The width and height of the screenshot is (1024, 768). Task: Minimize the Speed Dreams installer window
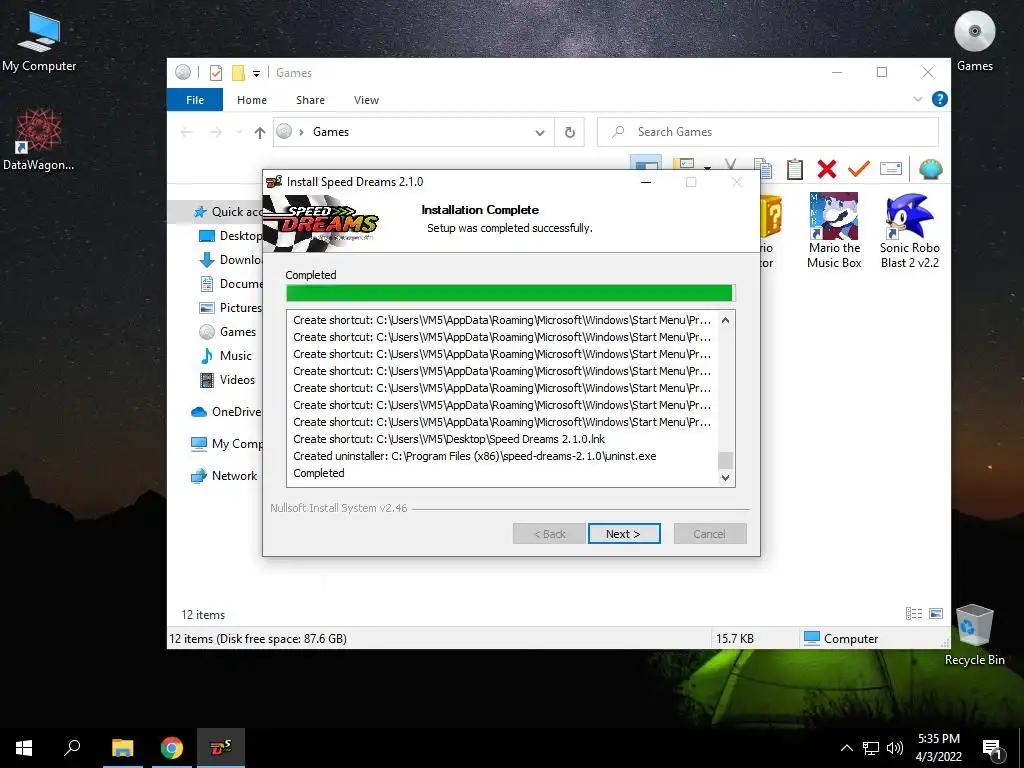[646, 182]
